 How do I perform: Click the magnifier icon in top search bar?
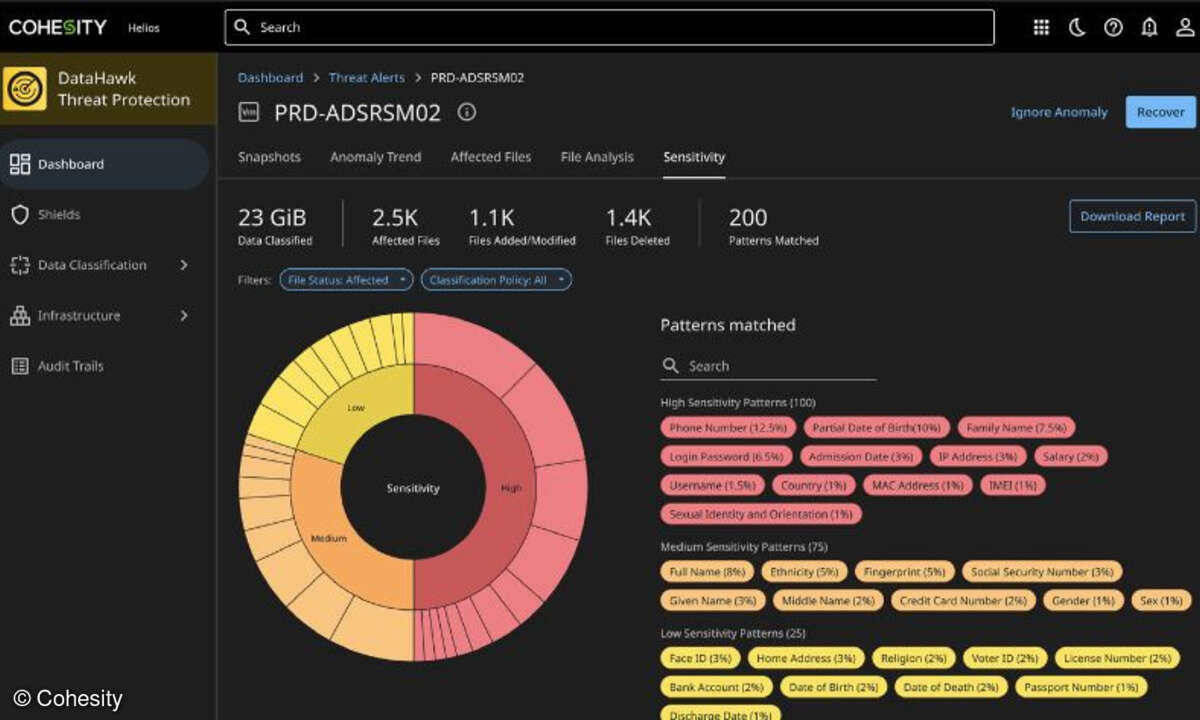click(242, 27)
